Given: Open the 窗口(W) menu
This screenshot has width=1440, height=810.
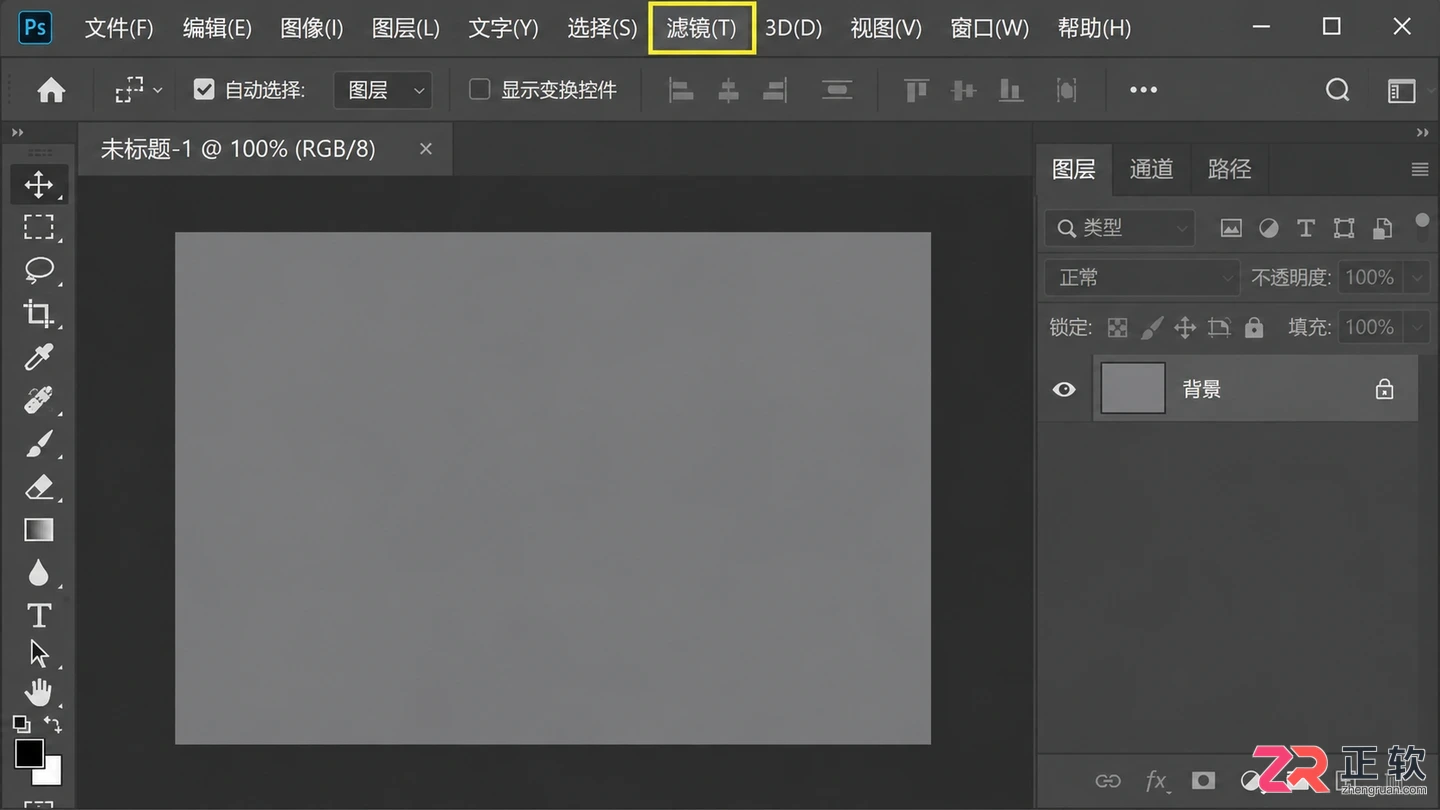Looking at the screenshot, I should [x=990, y=28].
